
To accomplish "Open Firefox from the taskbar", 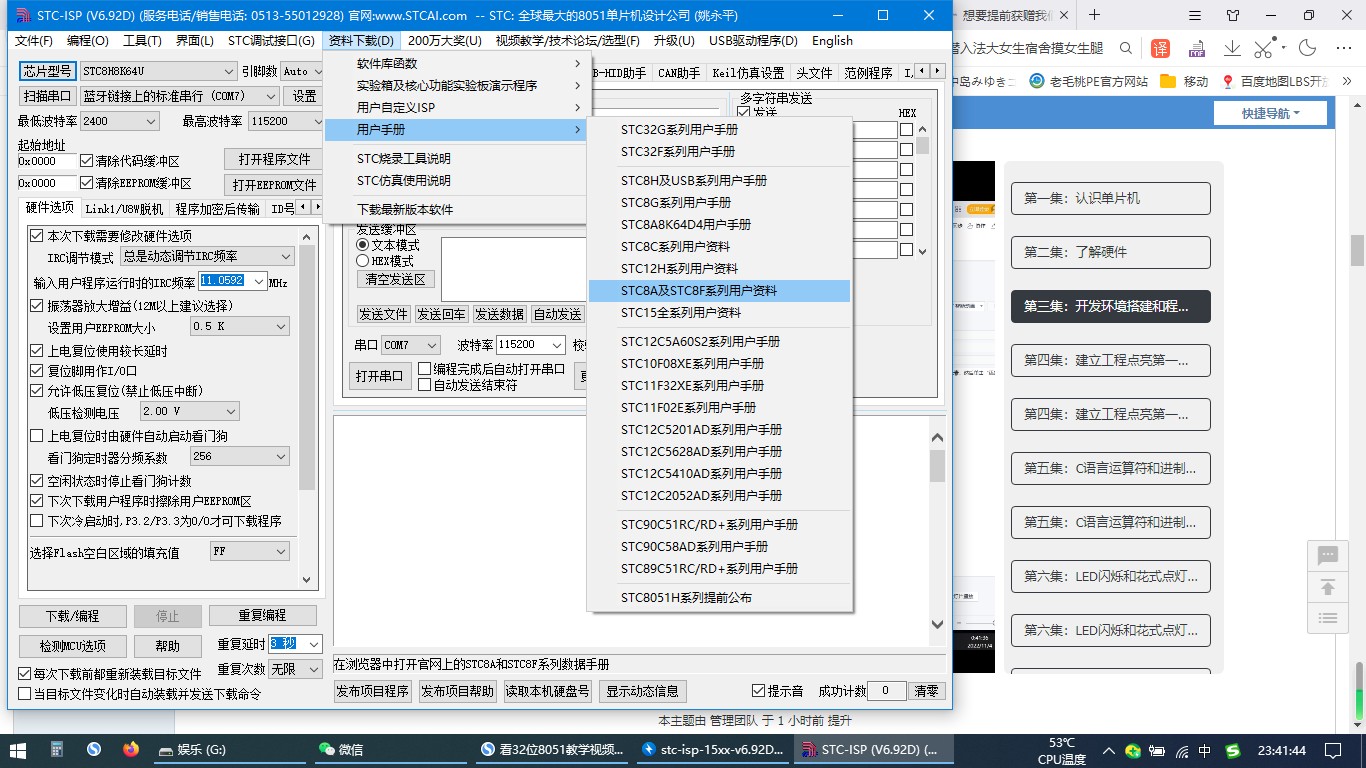I will (131, 749).
